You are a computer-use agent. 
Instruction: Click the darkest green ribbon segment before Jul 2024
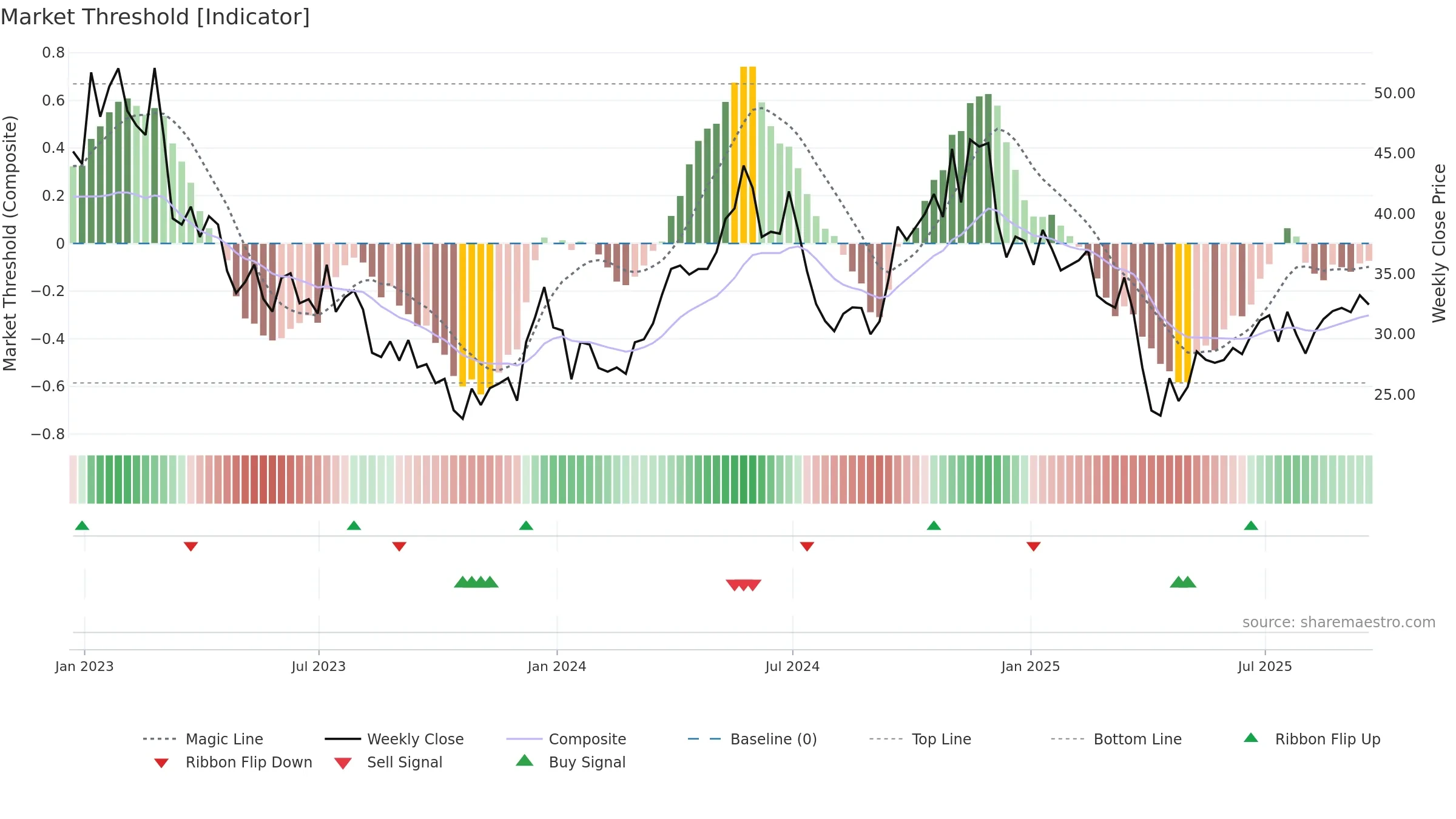coord(744,479)
